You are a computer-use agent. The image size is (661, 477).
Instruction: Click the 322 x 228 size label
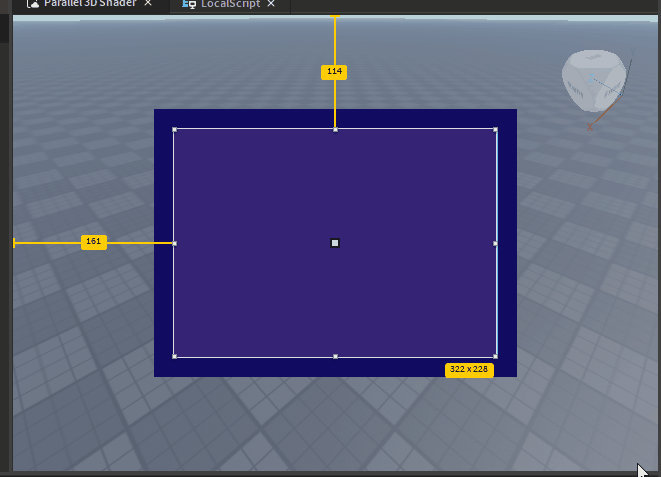click(x=469, y=370)
